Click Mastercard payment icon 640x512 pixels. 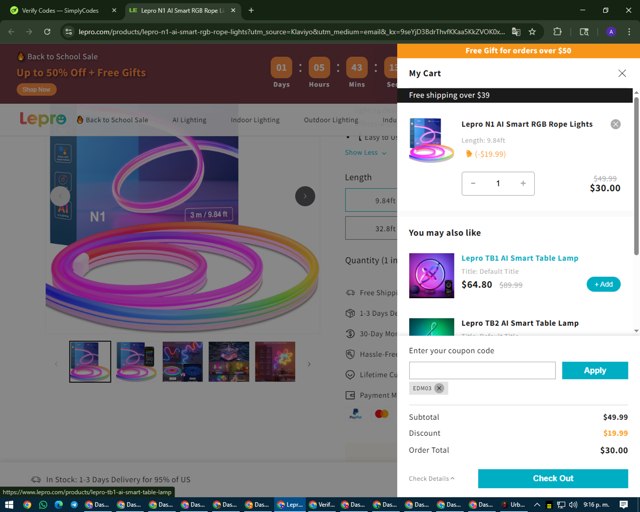point(381,414)
